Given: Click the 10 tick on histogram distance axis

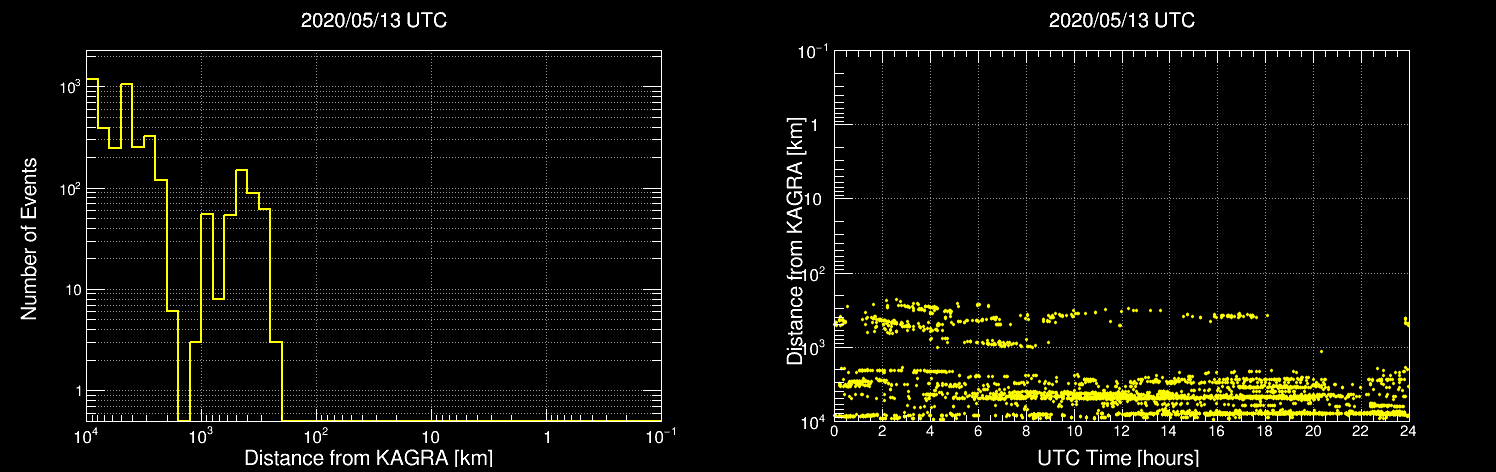Looking at the screenshot, I should click(431, 438).
